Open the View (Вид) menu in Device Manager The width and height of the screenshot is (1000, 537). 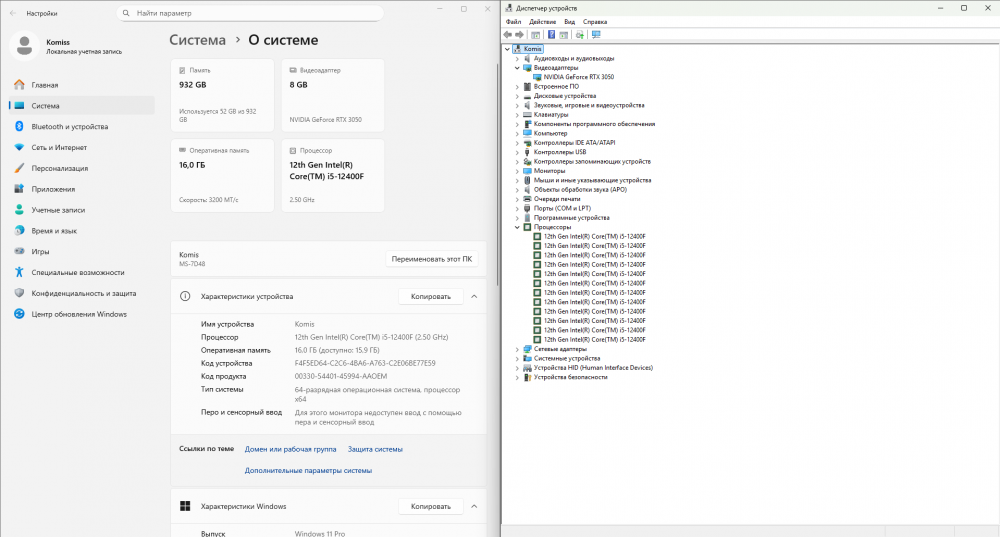(569, 21)
